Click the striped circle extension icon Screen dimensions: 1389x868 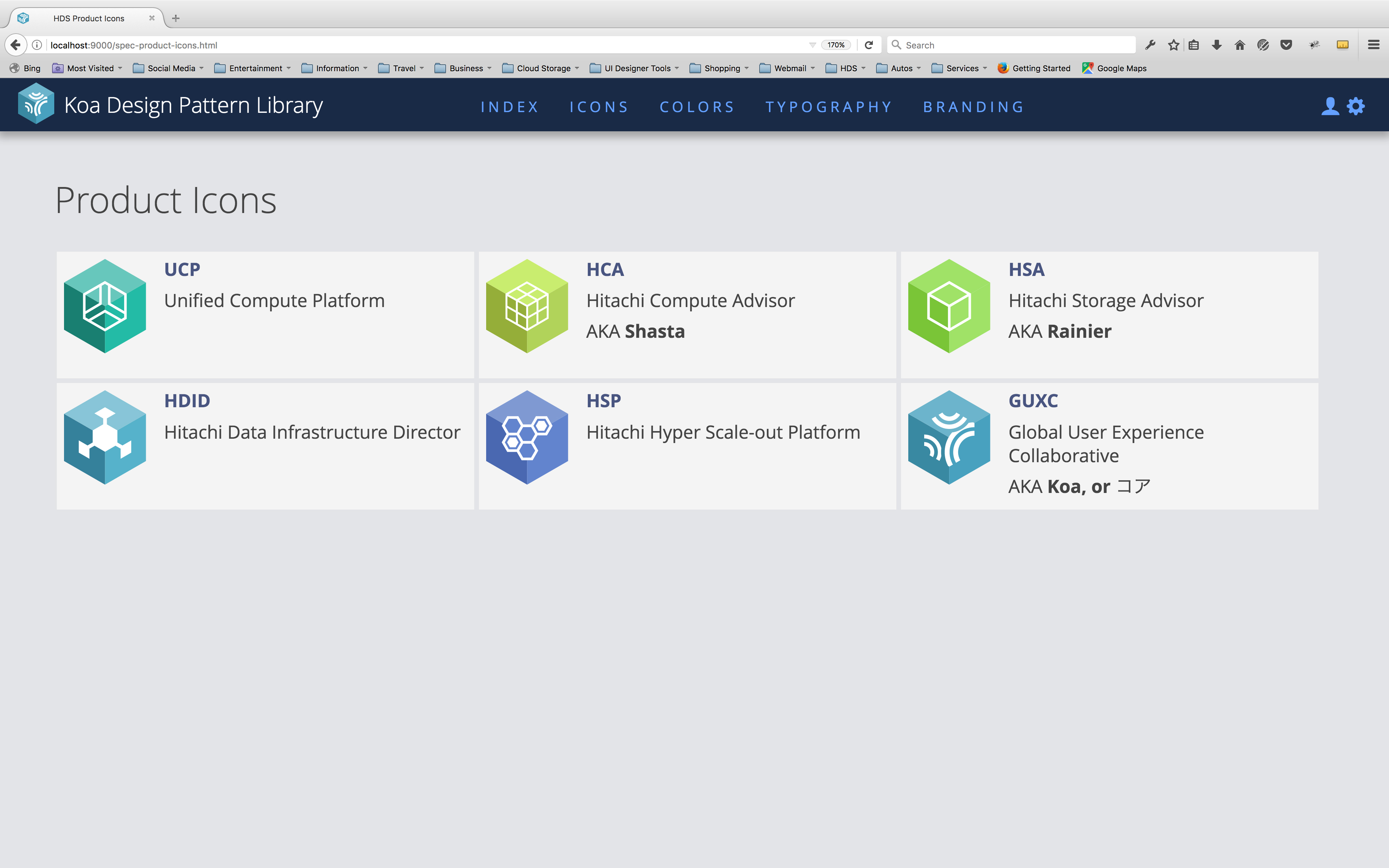point(1263,45)
